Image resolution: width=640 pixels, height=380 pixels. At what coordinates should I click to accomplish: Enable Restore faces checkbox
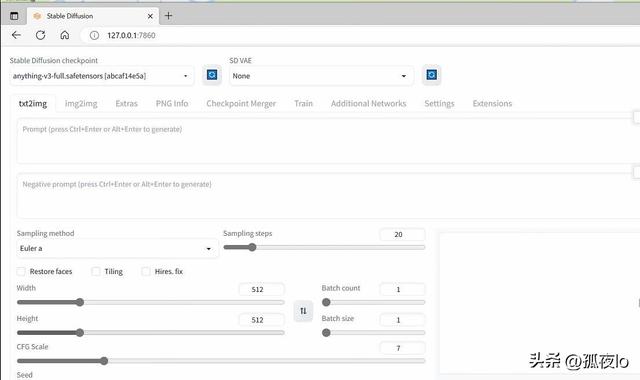tap(21, 271)
